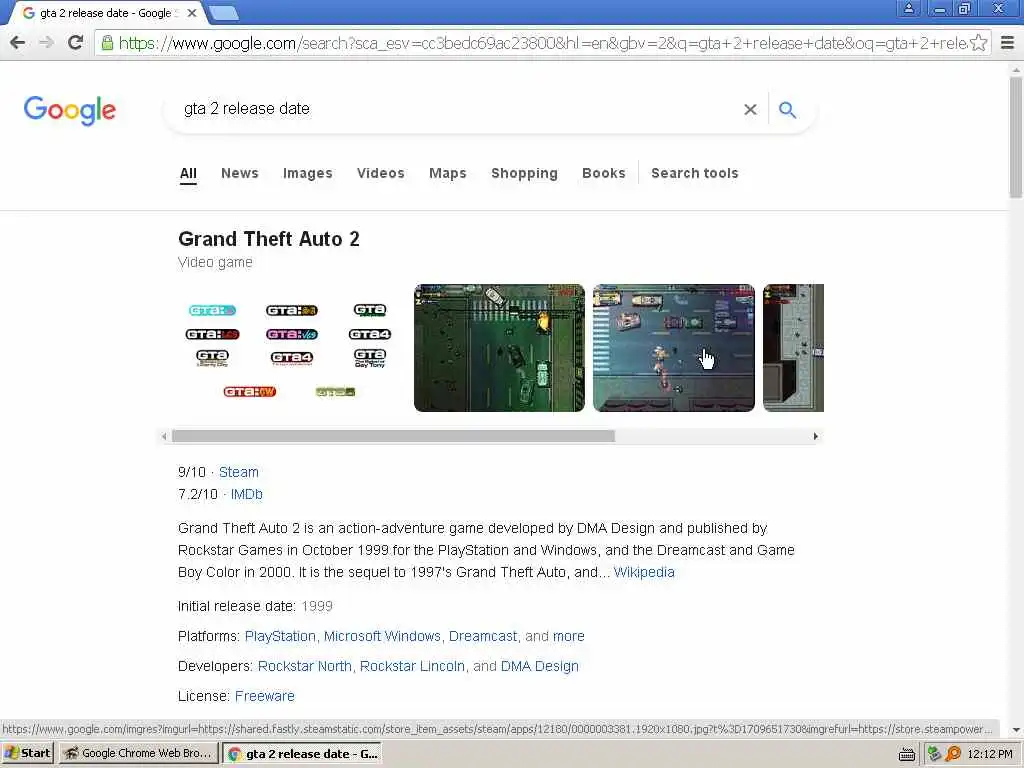Click the user profile icon in title bar
Screen dimensions: 1024x768
908,8
